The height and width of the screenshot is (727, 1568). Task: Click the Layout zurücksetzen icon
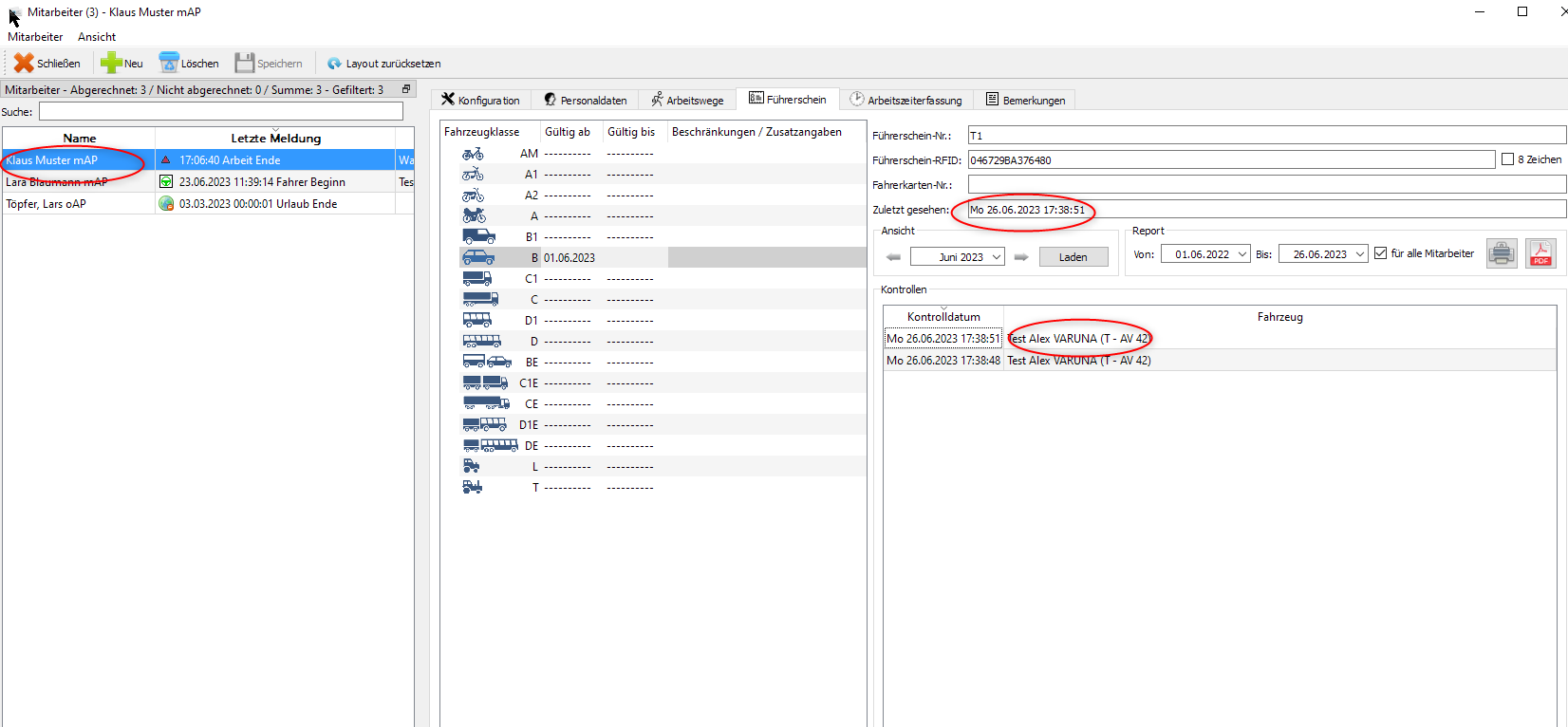click(334, 64)
